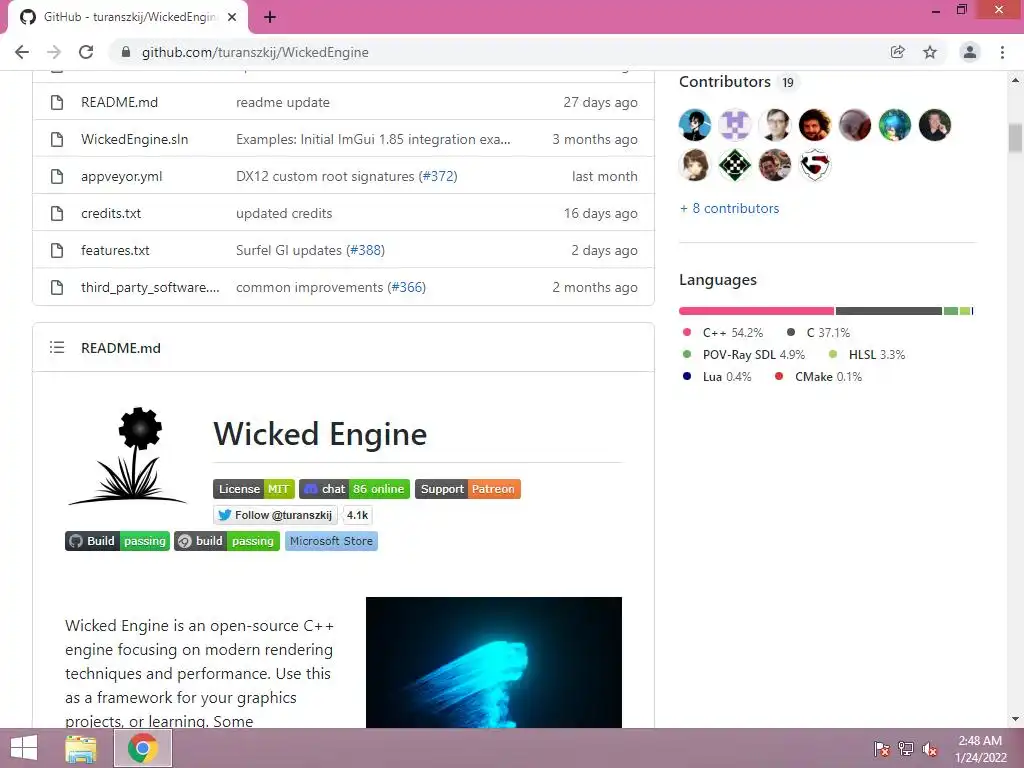Click the file icon beside README.md
This screenshot has height=768, width=1024.
coord(57,103)
